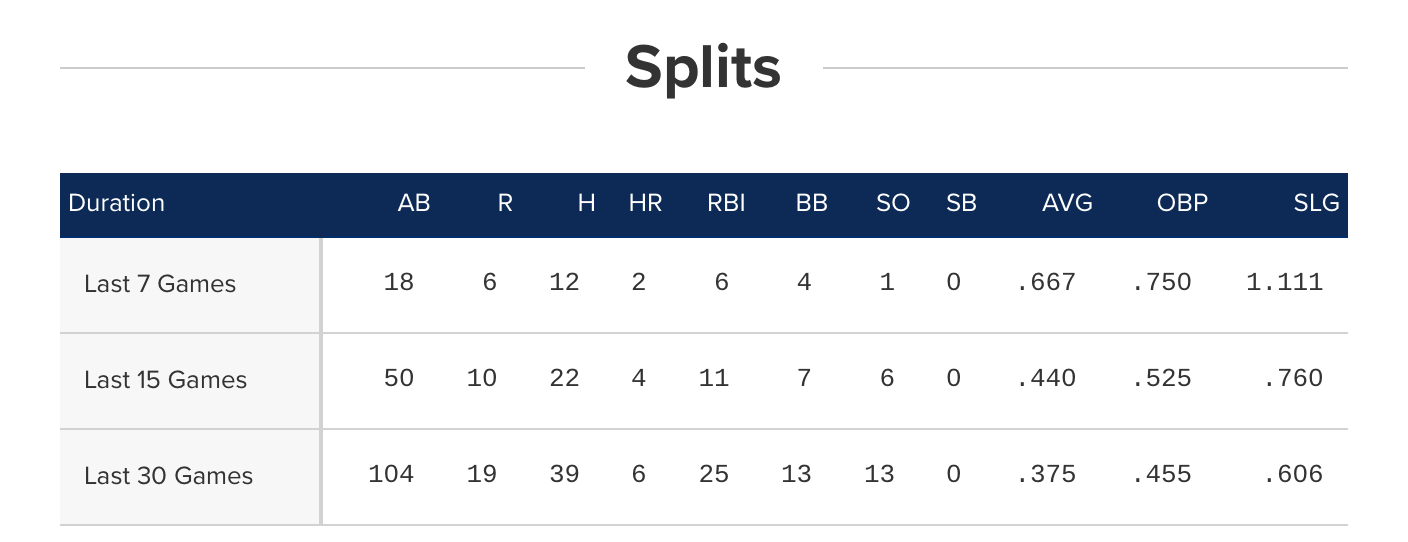Click the 104 at-bats value

coord(391,475)
